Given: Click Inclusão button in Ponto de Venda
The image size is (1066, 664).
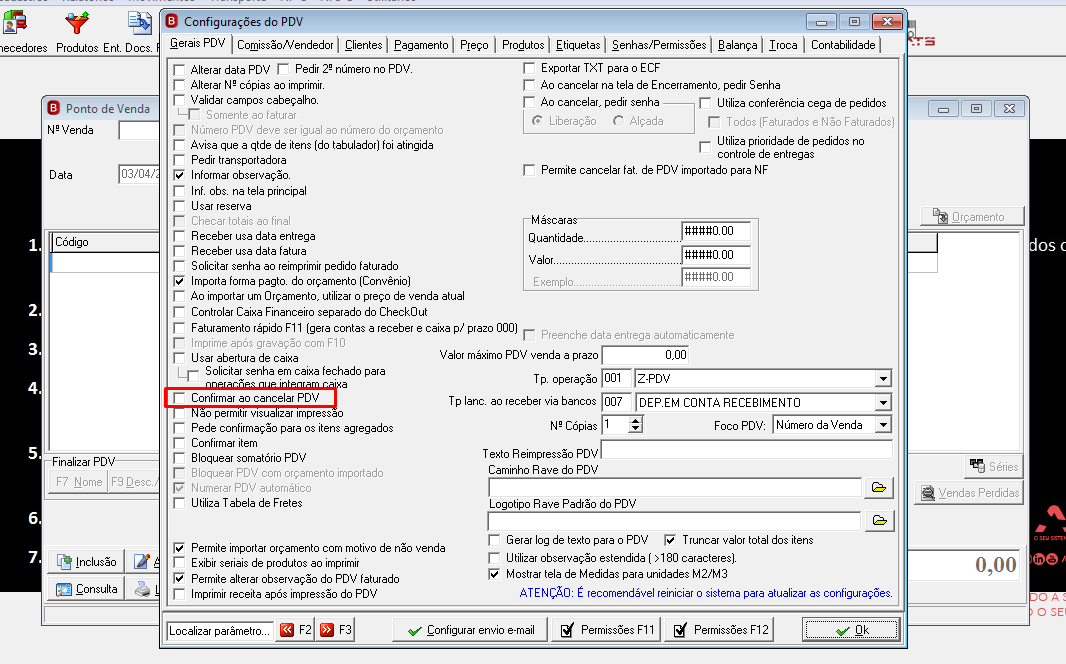Looking at the screenshot, I should (86, 562).
